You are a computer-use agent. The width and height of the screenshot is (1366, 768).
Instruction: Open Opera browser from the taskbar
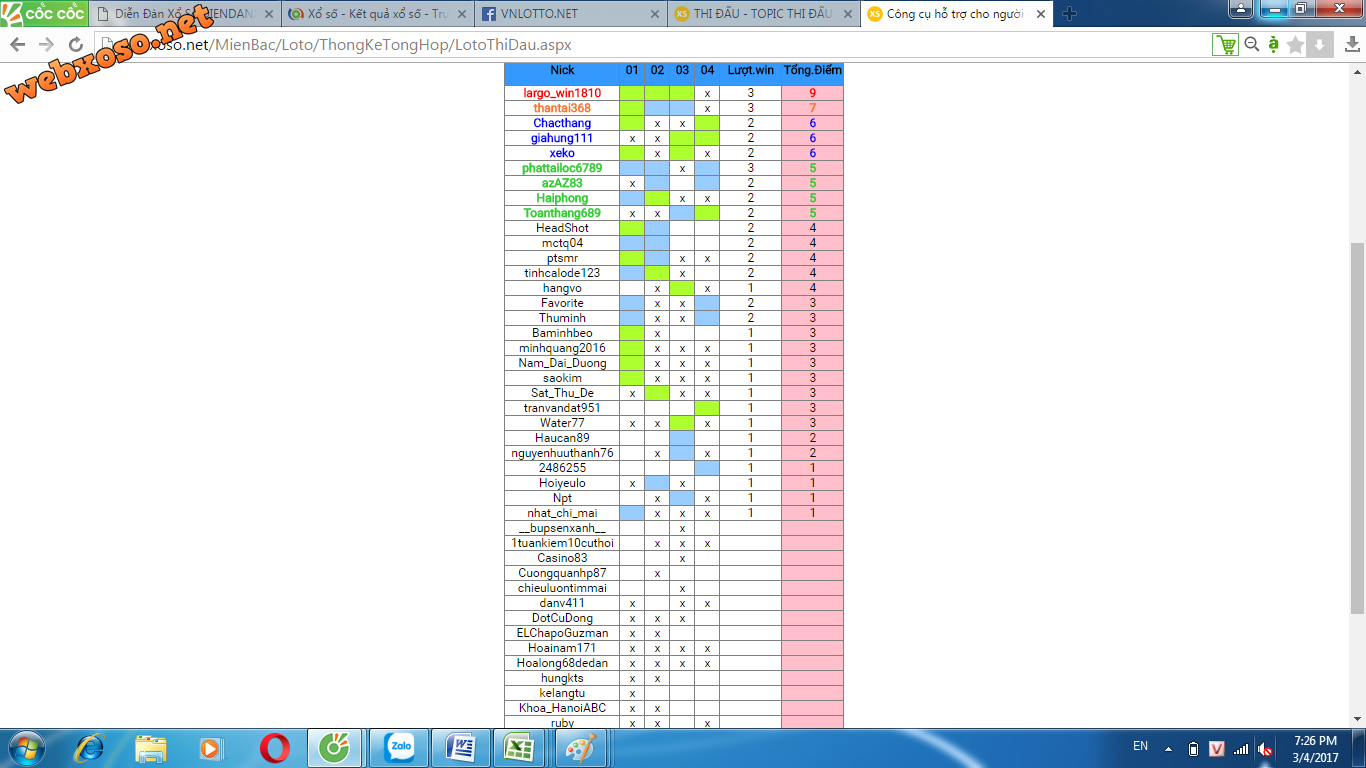click(x=275, y=747)
